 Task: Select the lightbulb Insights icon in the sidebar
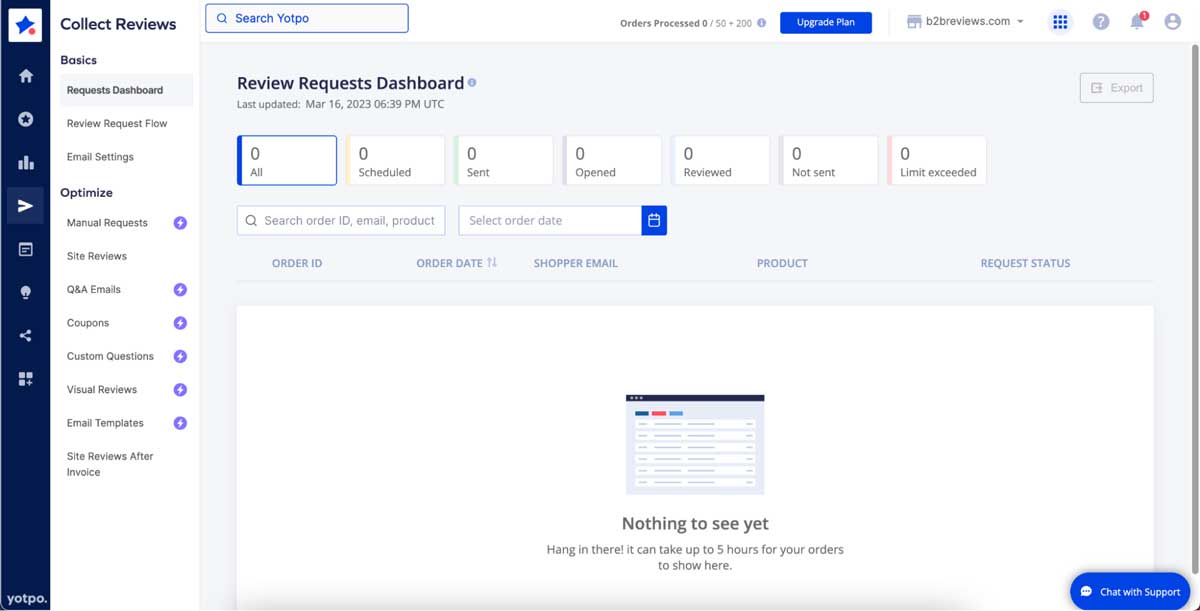[25, 291]
